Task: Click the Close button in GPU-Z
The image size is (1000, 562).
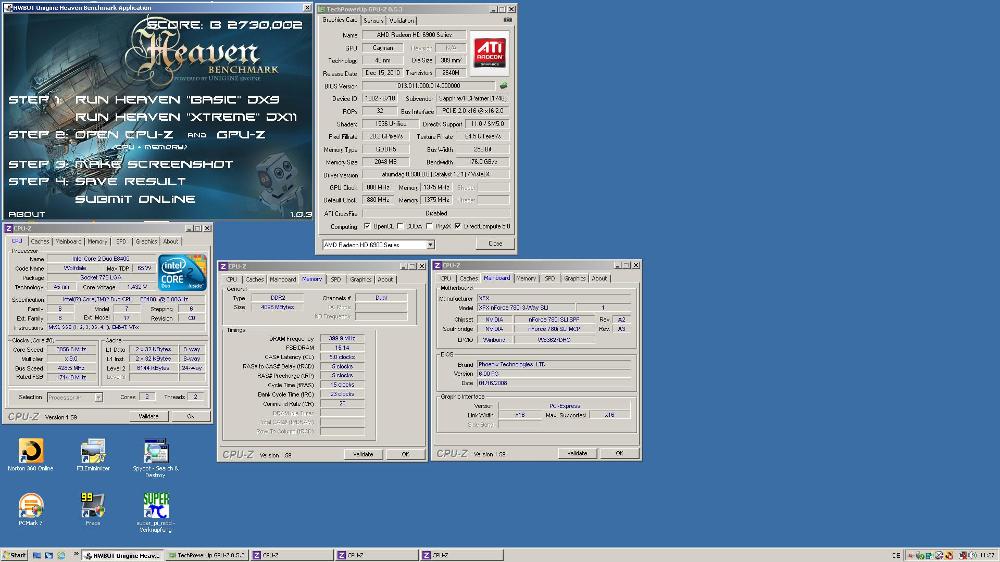Action: coord(495,244)
